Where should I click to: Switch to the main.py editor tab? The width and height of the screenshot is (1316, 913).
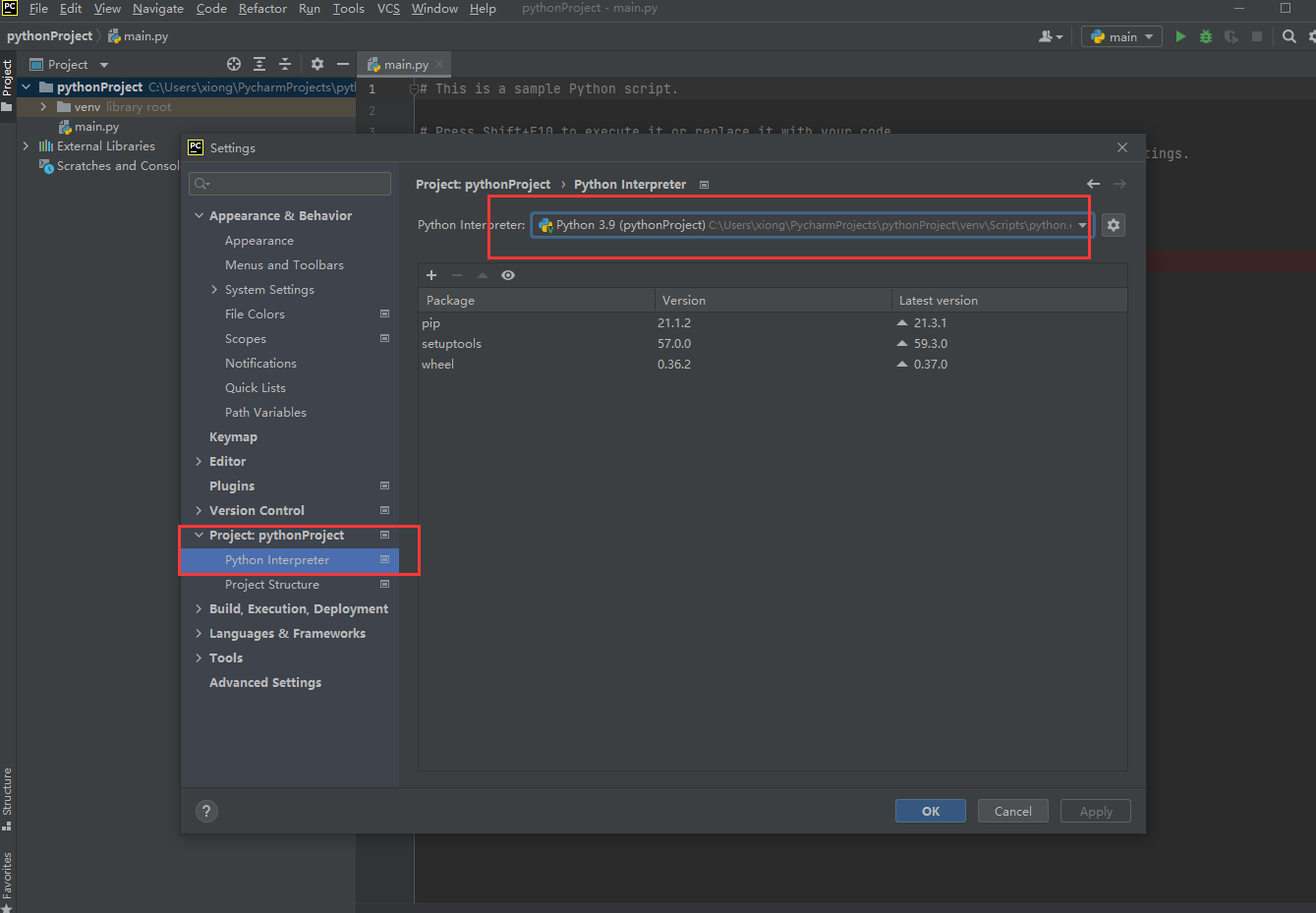click(x=406, y=65)
